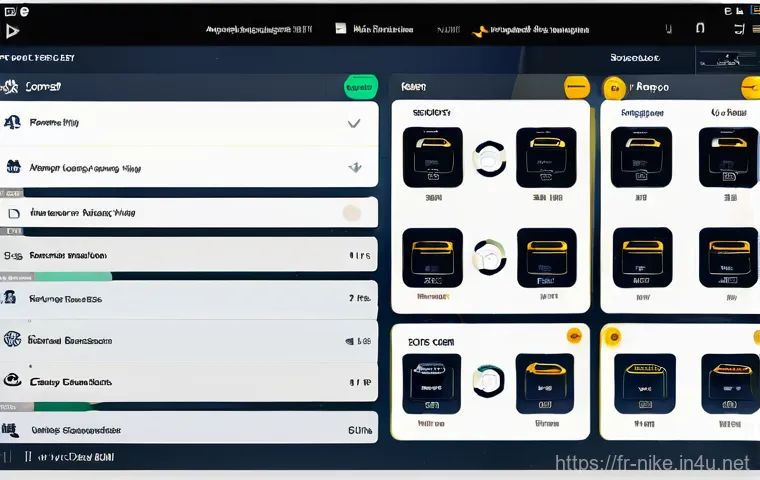
Task: Select the bottom-left device tile in the middle top panel
Action: (x=432, y=258)
